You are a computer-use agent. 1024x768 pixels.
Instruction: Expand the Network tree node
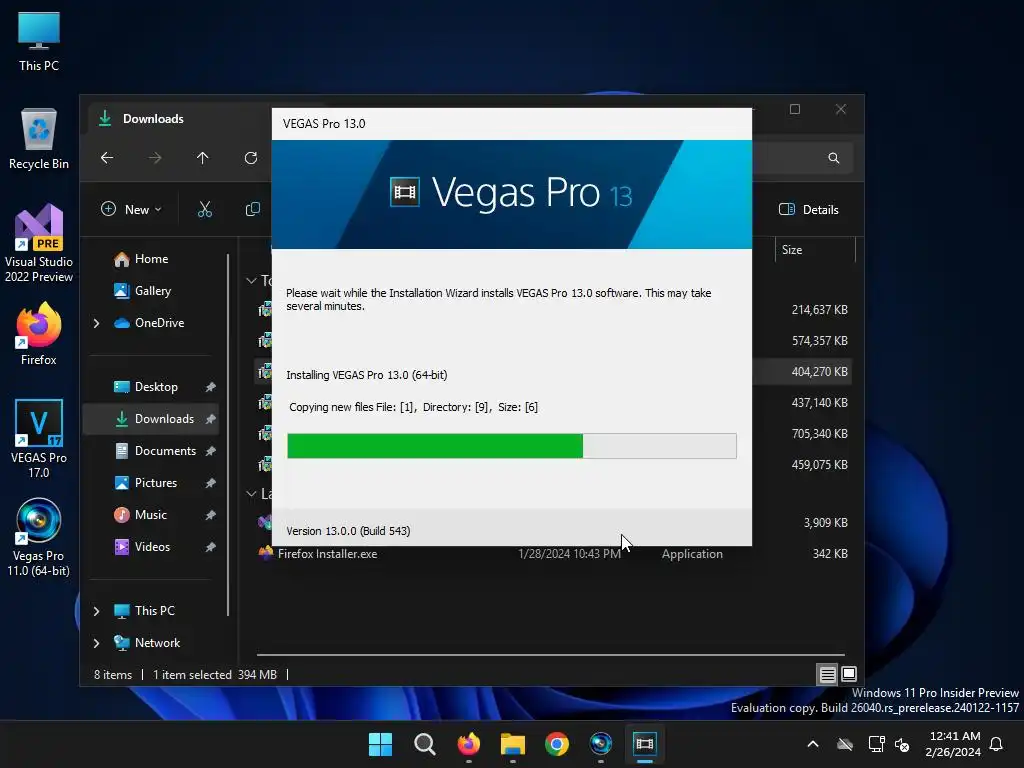click(97, 643)
